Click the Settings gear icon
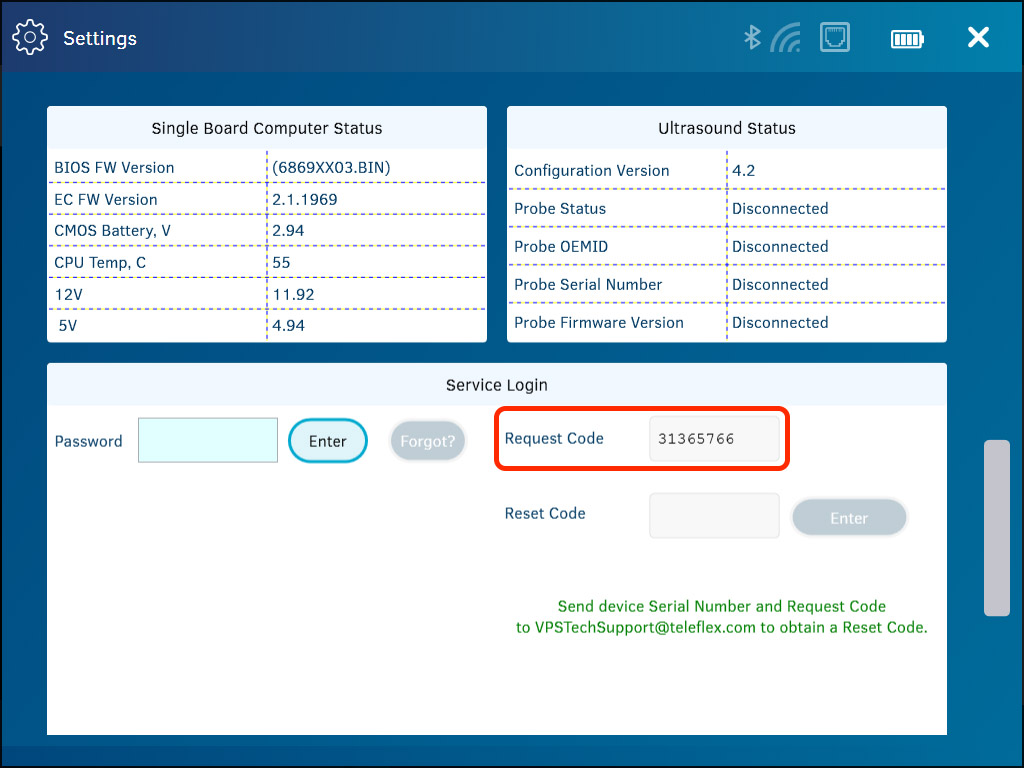 point(30,38)
